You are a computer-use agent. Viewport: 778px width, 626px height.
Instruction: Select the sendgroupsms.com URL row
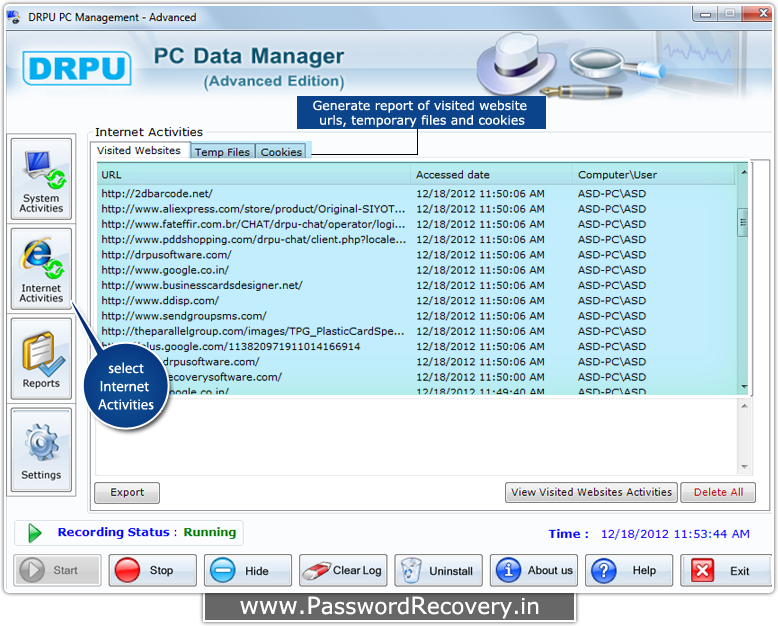(x=417, y=316)
